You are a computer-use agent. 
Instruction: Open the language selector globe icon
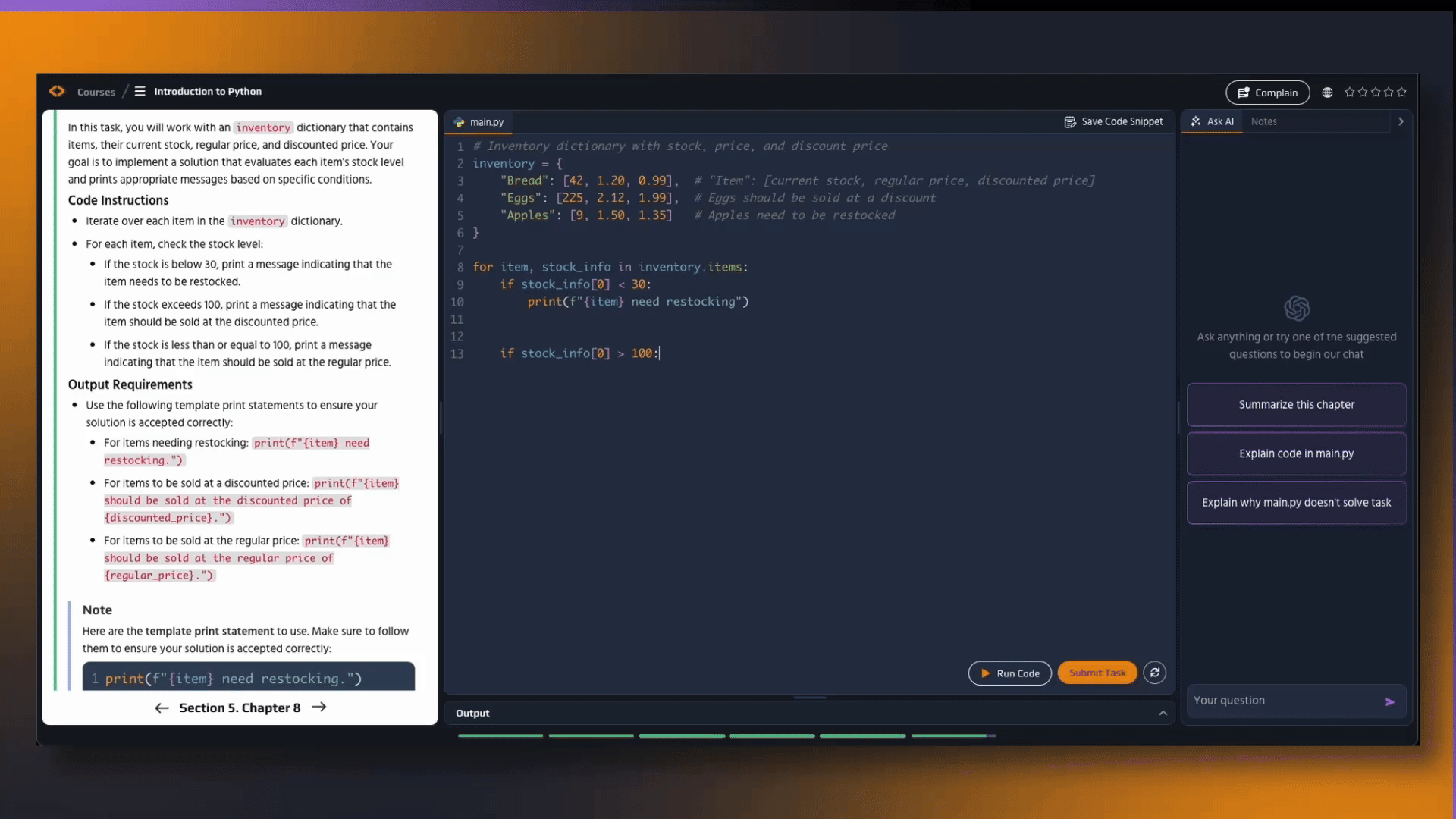(x=1328, y=92)
